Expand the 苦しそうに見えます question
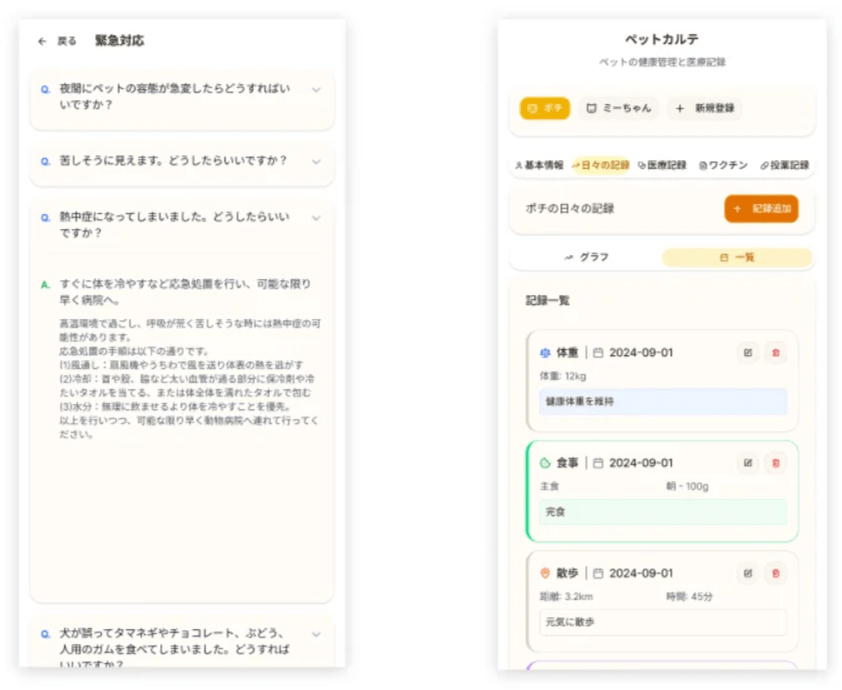The image size is (842, 690). (316, 160)
